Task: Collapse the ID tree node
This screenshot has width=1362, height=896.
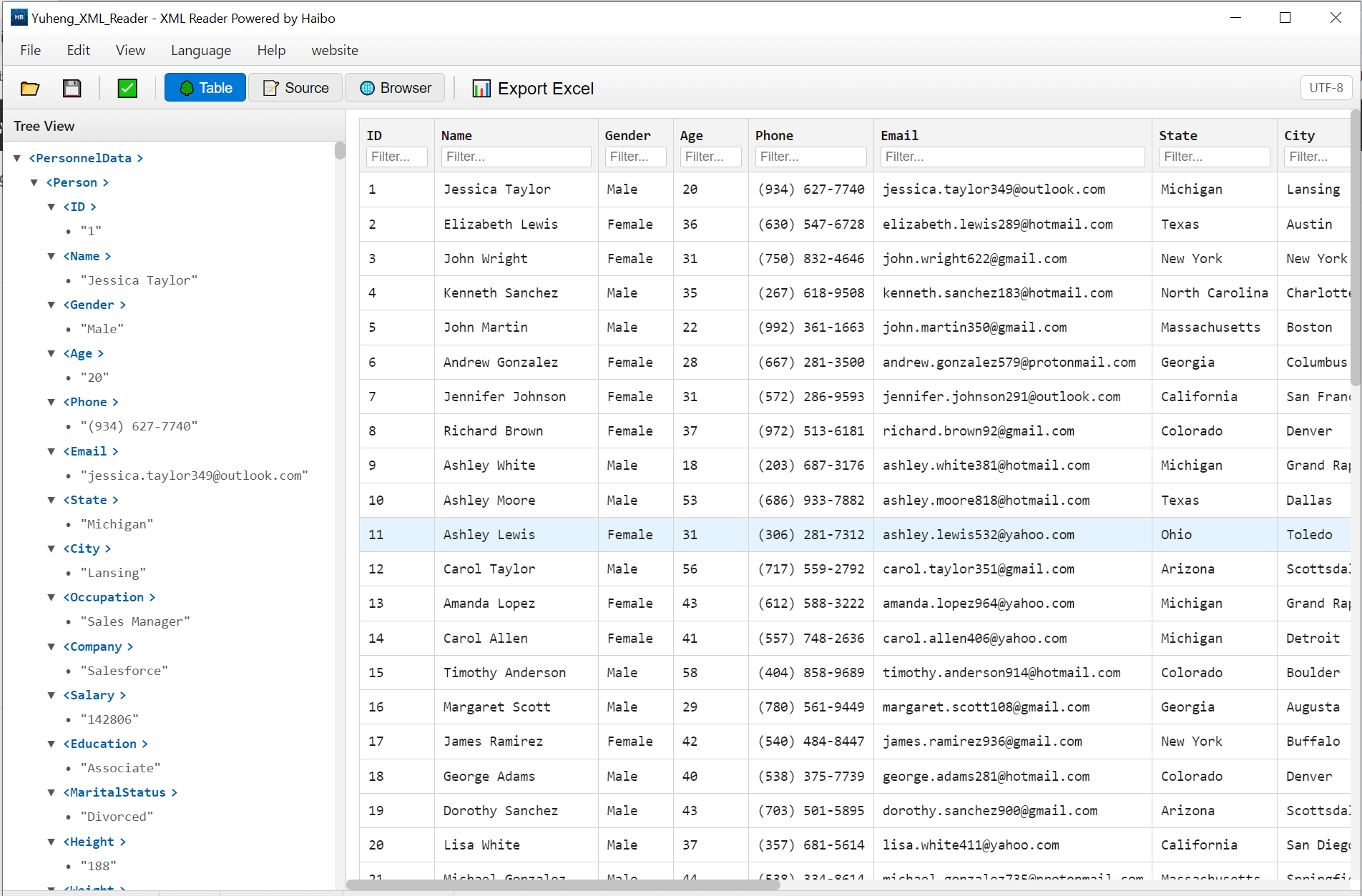Action: [x=52, y=207]
